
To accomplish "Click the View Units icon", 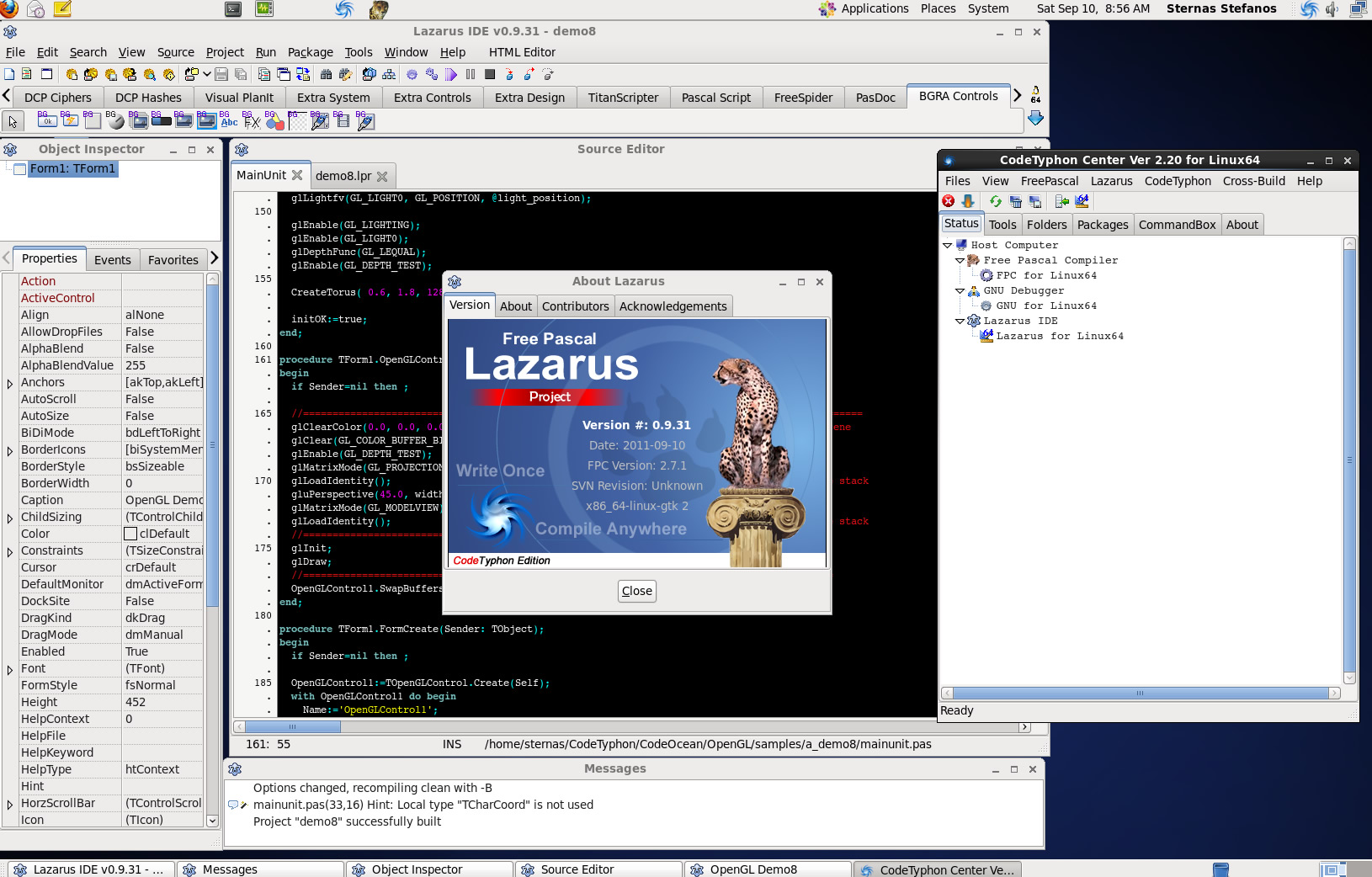I will [x=264, y=74].
